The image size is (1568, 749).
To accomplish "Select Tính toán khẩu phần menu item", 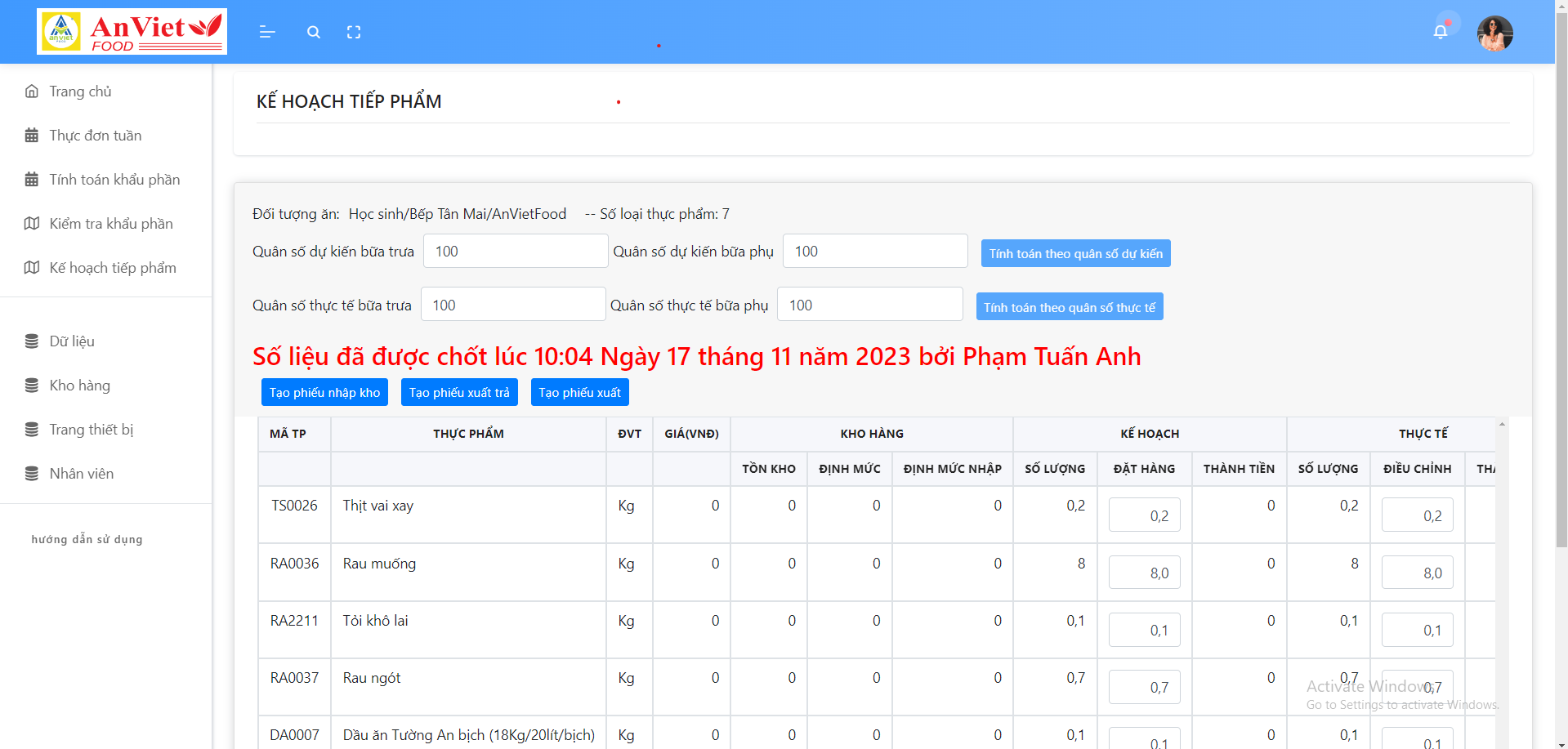I will point(114,179).
